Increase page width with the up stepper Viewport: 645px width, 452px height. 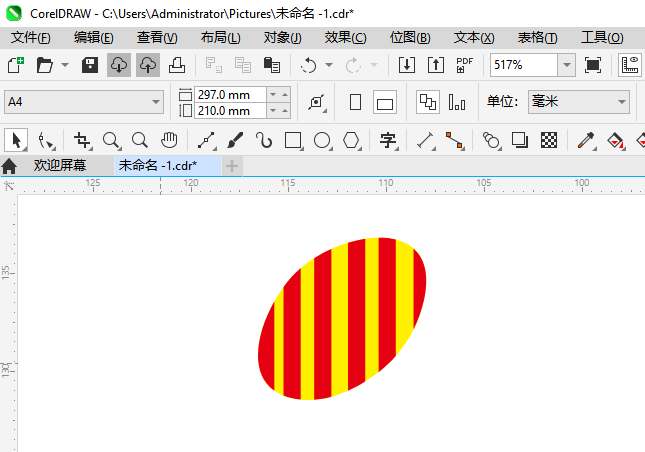[285, 95]
